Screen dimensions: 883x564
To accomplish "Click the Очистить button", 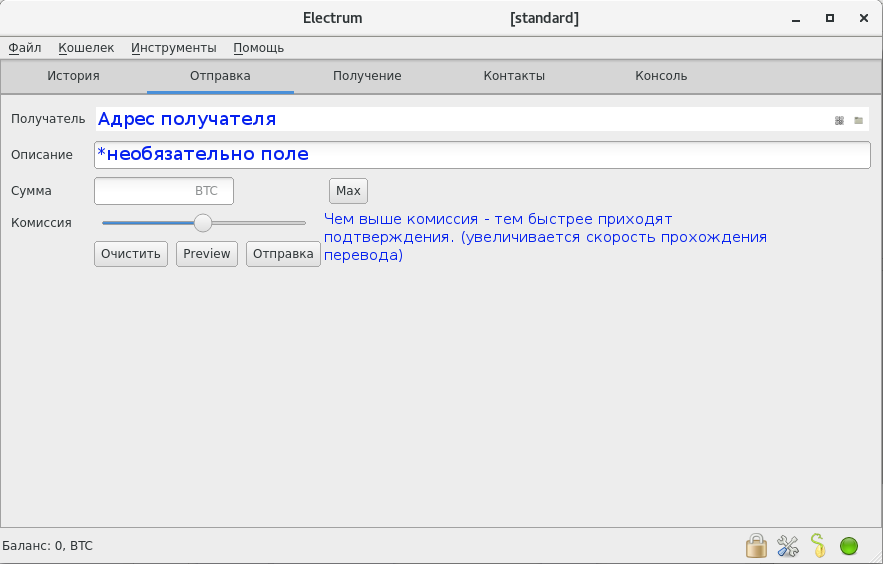I will pyautogui.click(x=131, y=254).
